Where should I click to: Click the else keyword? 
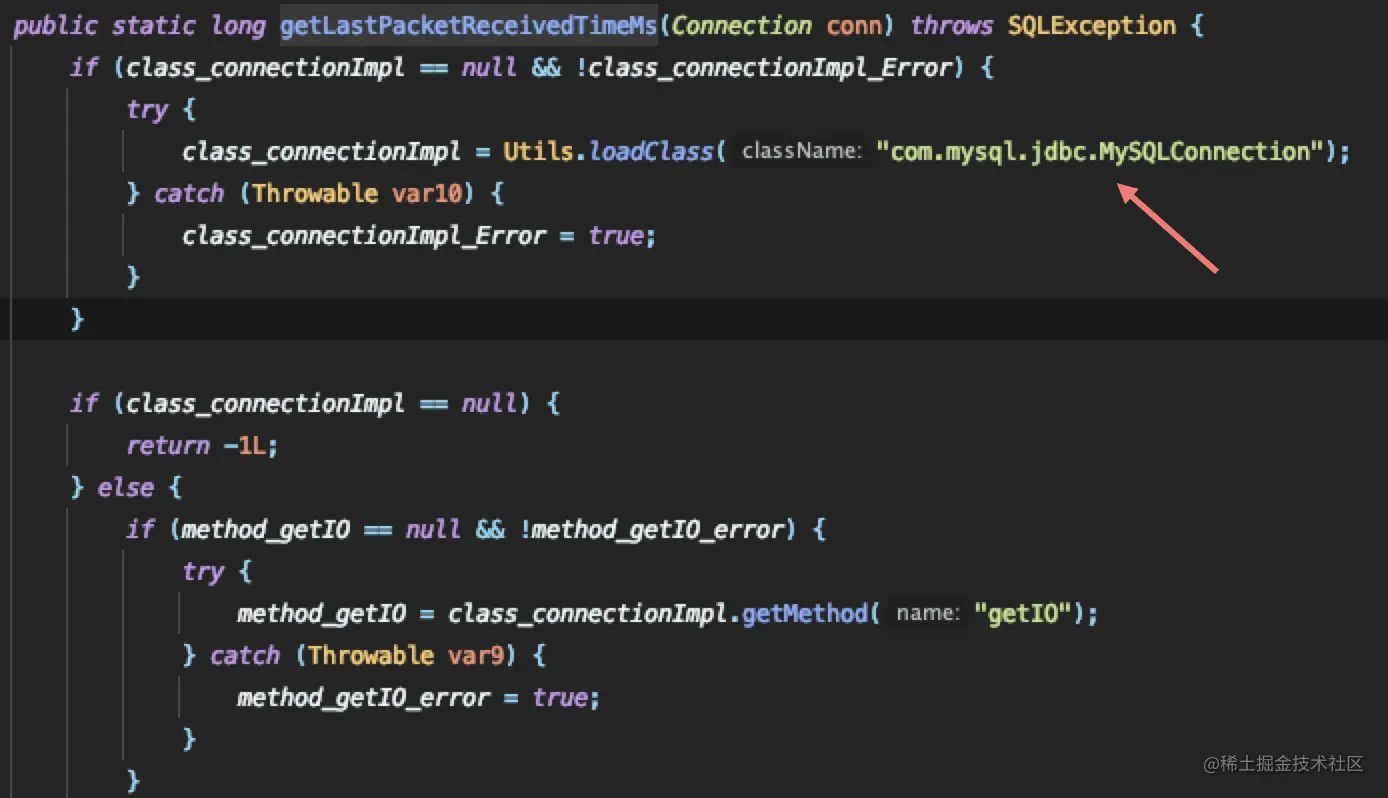click(x=125, y=487)
